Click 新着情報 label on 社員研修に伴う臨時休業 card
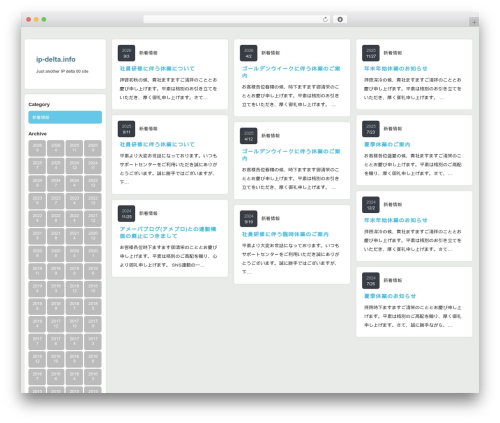Image resolution: width=500 pixels, height=423 pixels. point(271,218)
